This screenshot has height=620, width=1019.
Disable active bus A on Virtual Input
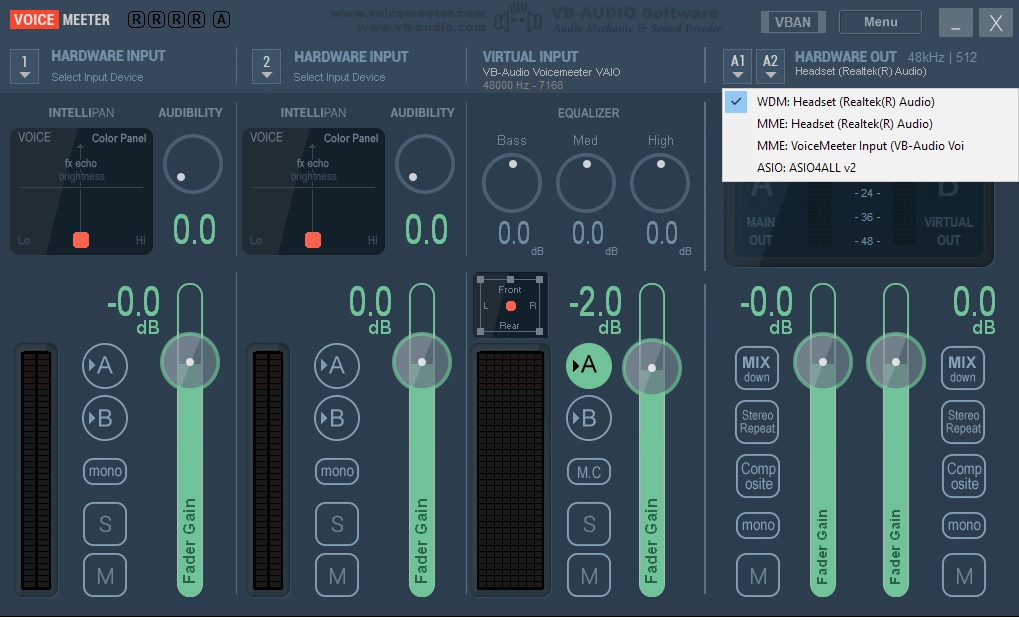pos(589,366)
